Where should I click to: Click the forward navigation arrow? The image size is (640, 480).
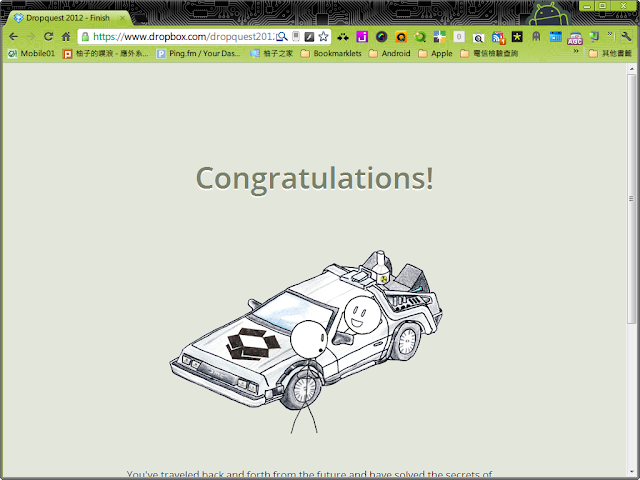coord(31,37)
